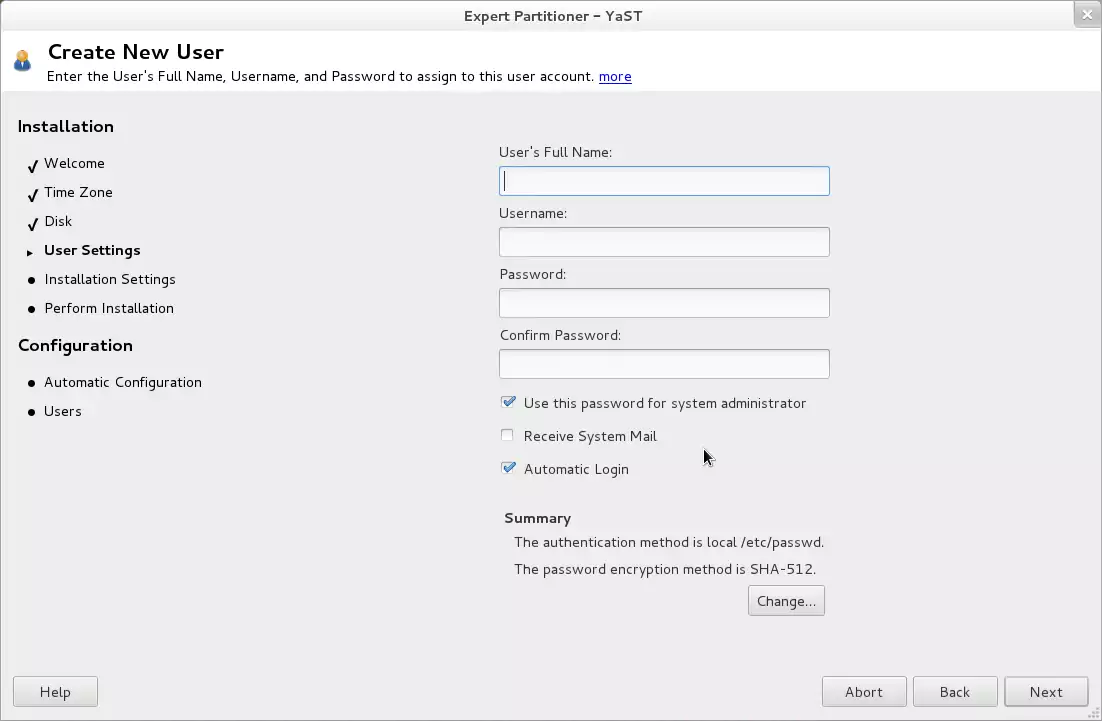Select User Settings step in sidebar
This screenshot has width=1102, height=721.
(92, 251)
